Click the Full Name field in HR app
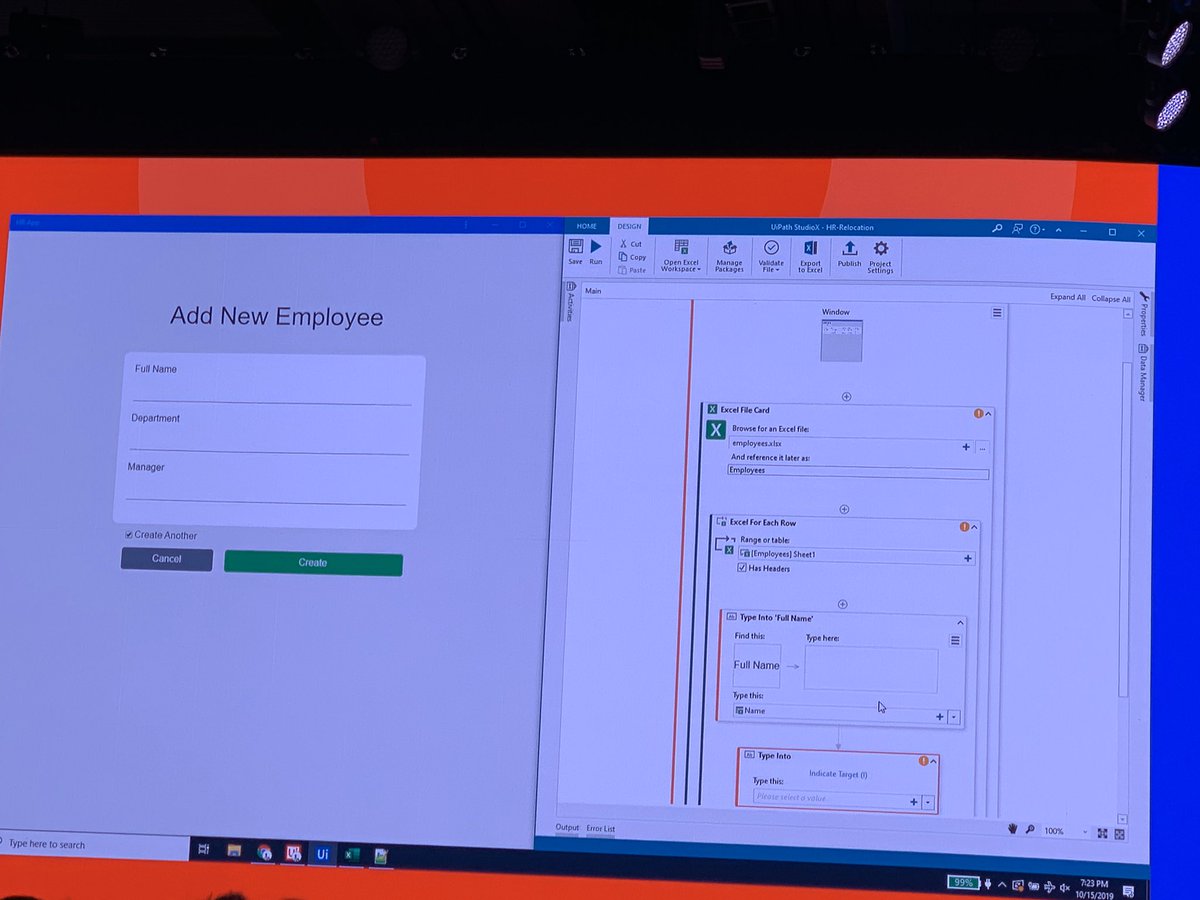The height and width of the screenshot is (900, 1200). tap(272, 391)
